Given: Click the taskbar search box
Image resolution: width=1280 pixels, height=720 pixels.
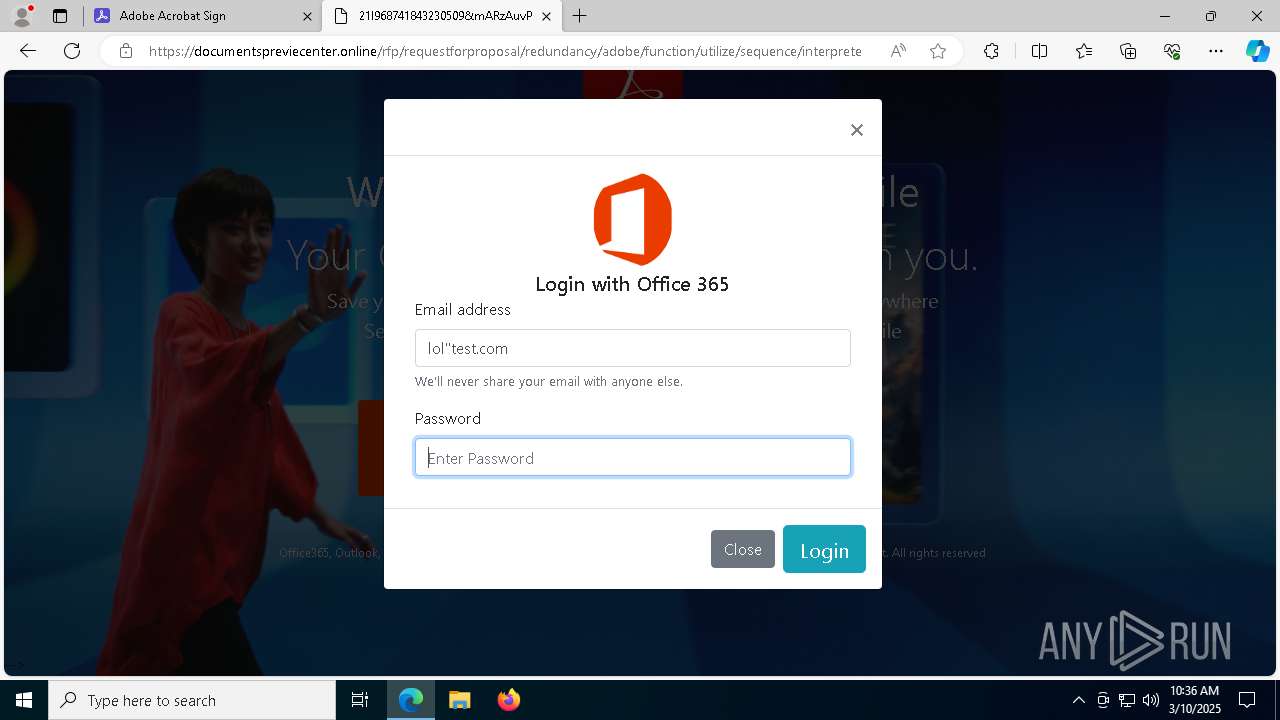Looking at the screenshot, I should [192, 700].
